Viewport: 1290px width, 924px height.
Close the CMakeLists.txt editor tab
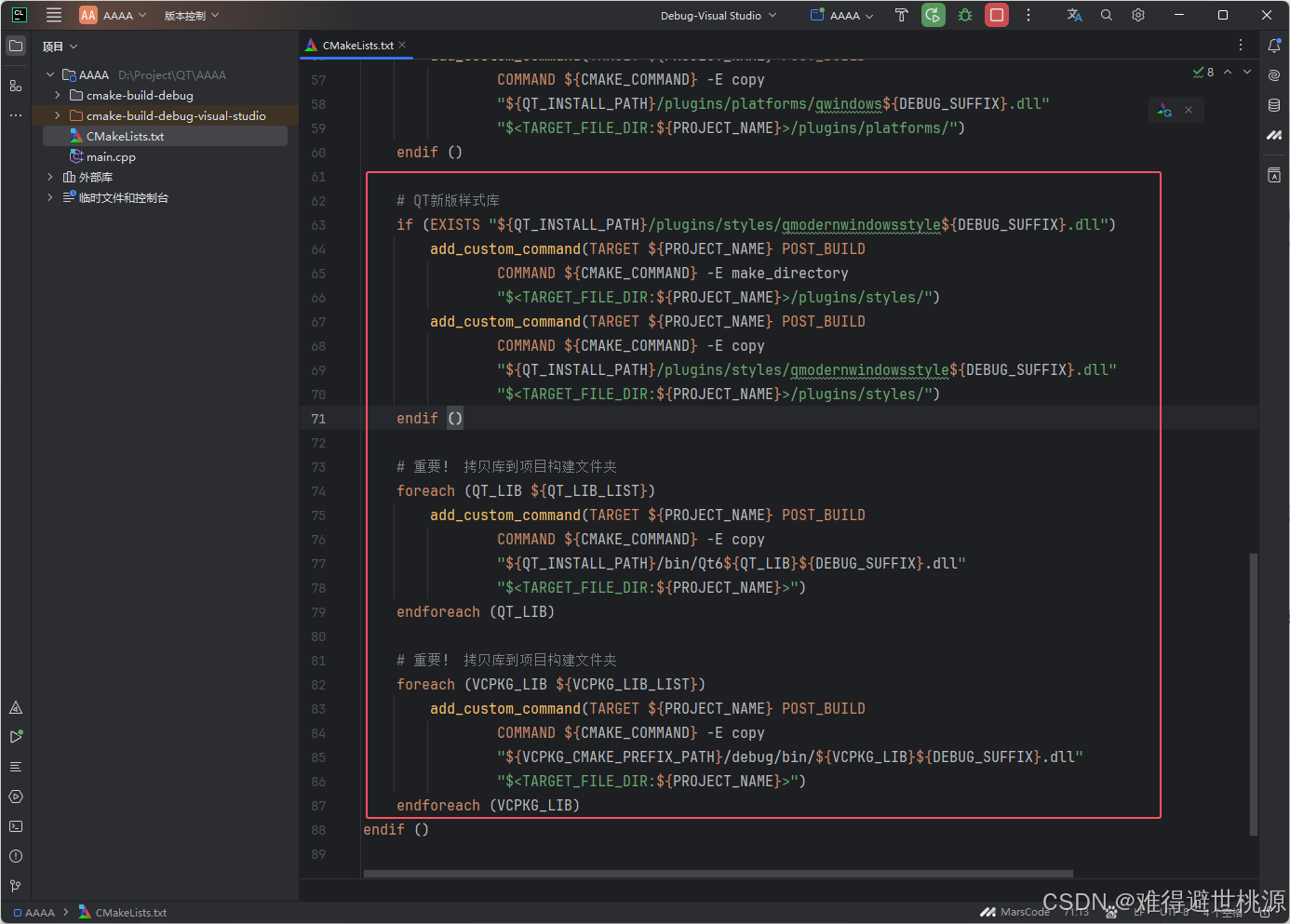[x=402, y=45]
